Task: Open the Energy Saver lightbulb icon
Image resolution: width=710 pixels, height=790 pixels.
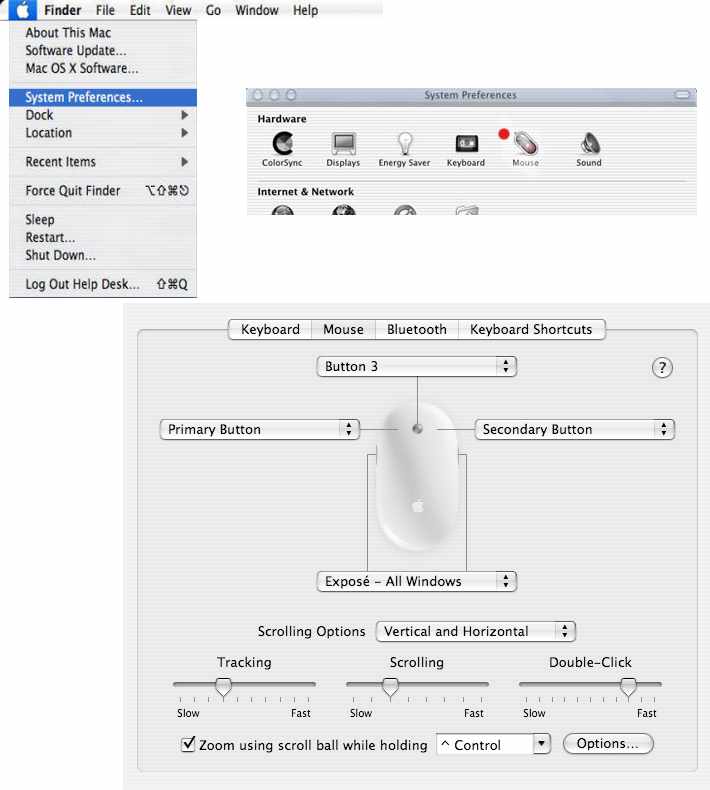Action: [405, 145]
